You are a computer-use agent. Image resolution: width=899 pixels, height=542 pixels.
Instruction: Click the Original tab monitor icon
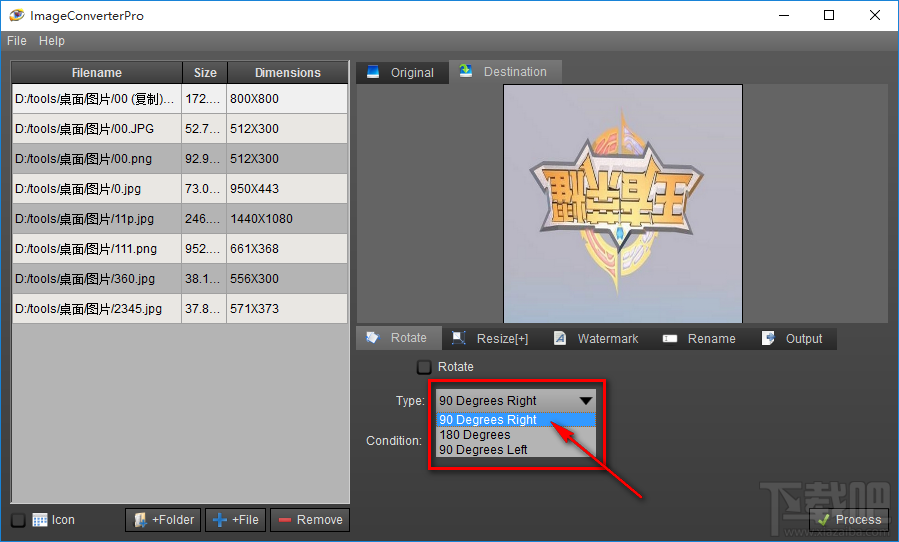(373, 72)
